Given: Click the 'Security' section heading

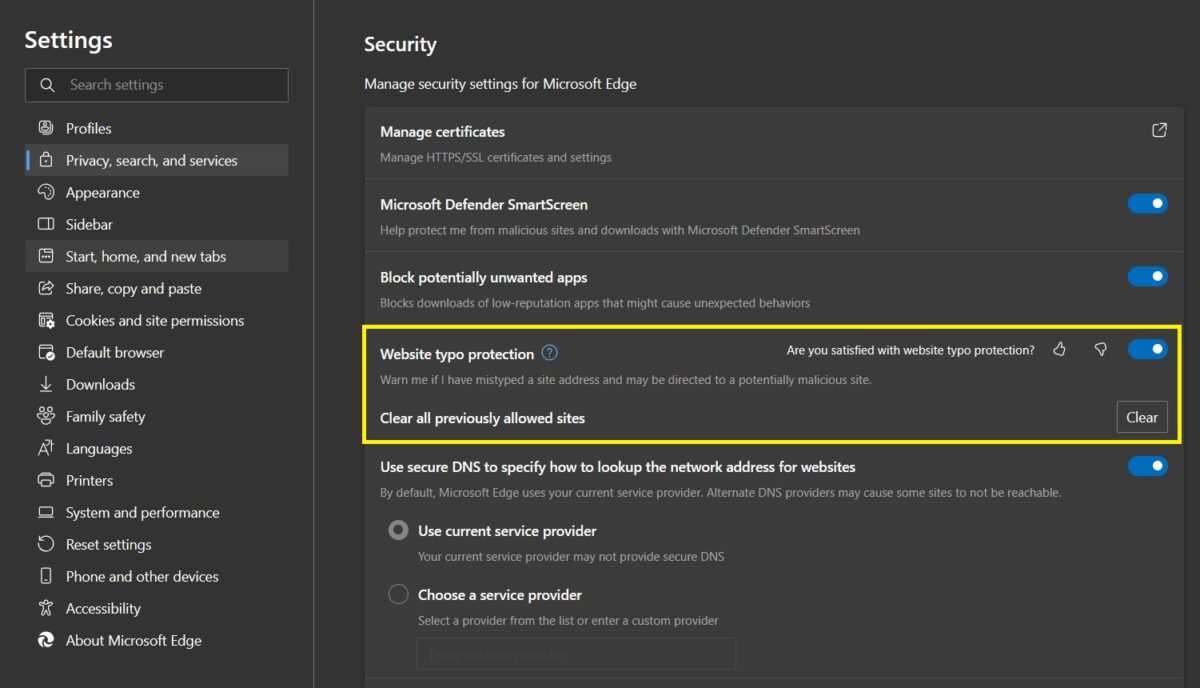Looking at the screenshot, I should [400, 44].
